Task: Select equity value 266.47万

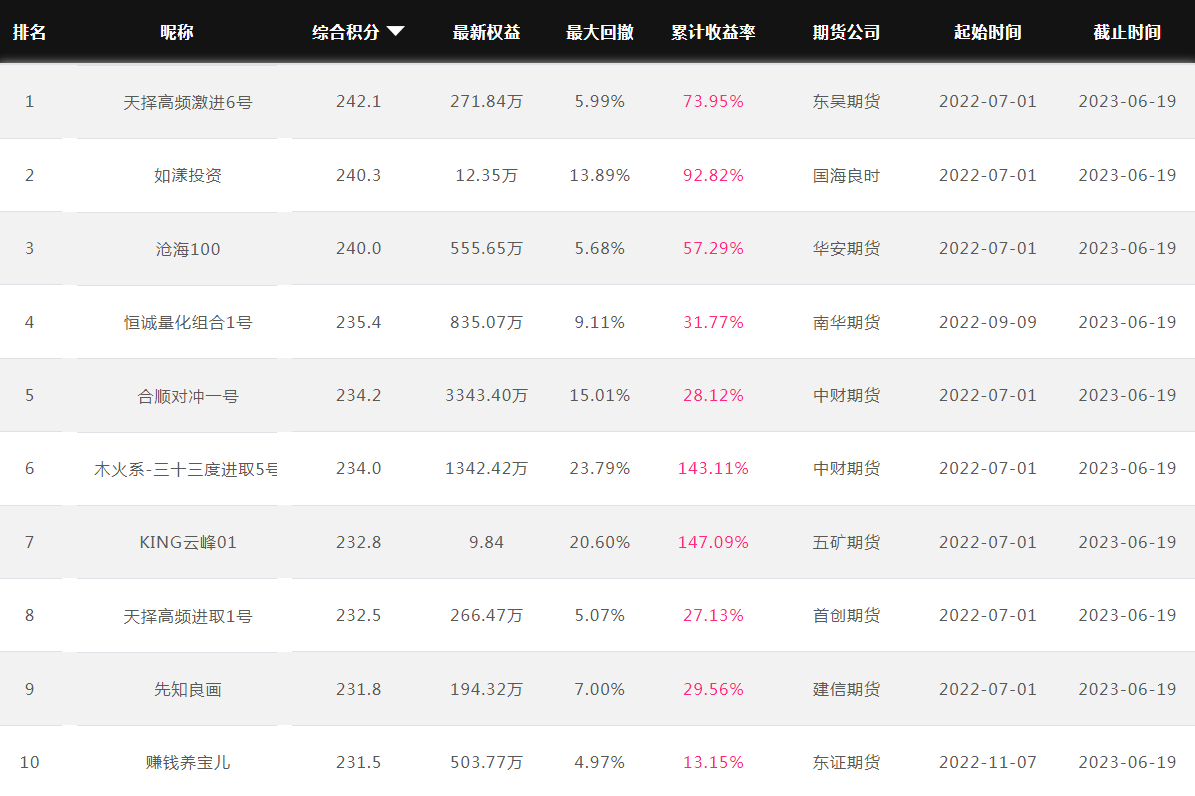Action: click(486, 615)
